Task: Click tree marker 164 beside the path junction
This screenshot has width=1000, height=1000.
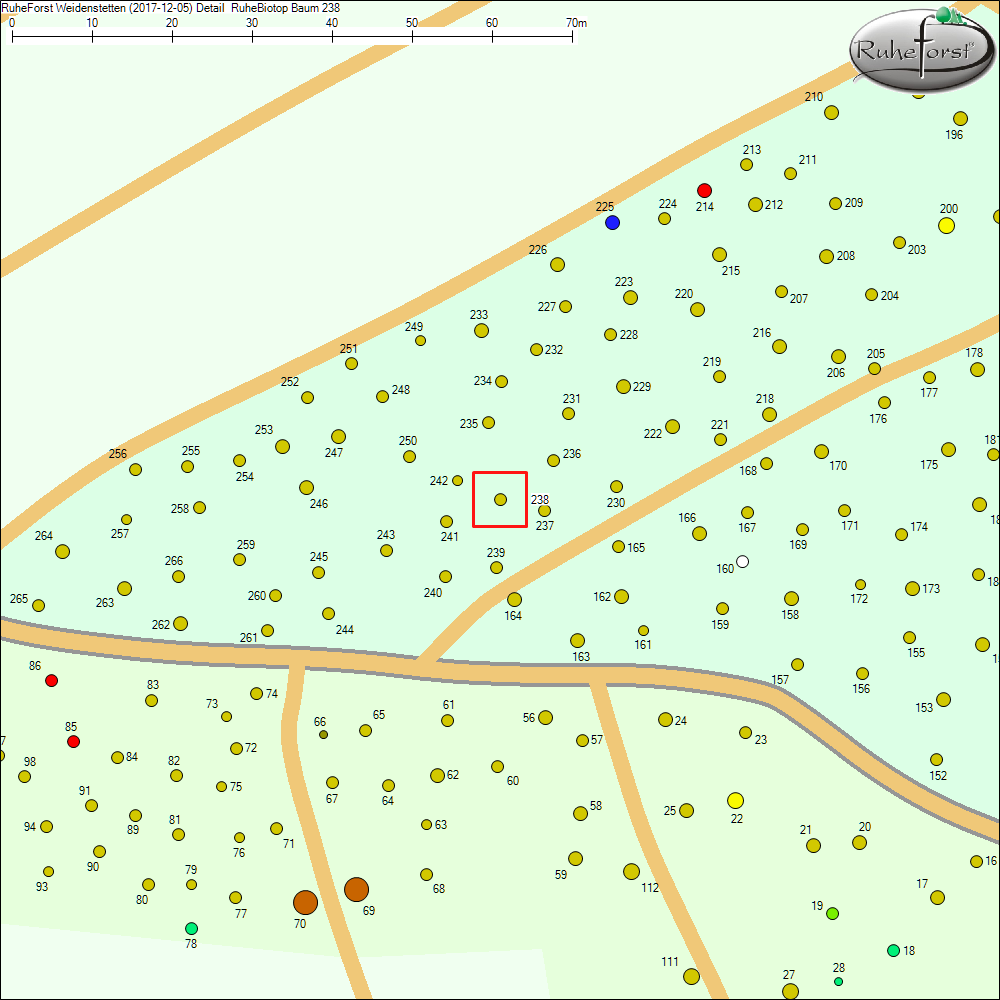Action: point(514,599)
